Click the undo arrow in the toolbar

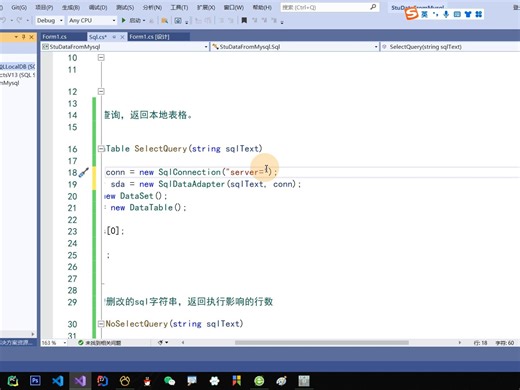click(3, 21)
